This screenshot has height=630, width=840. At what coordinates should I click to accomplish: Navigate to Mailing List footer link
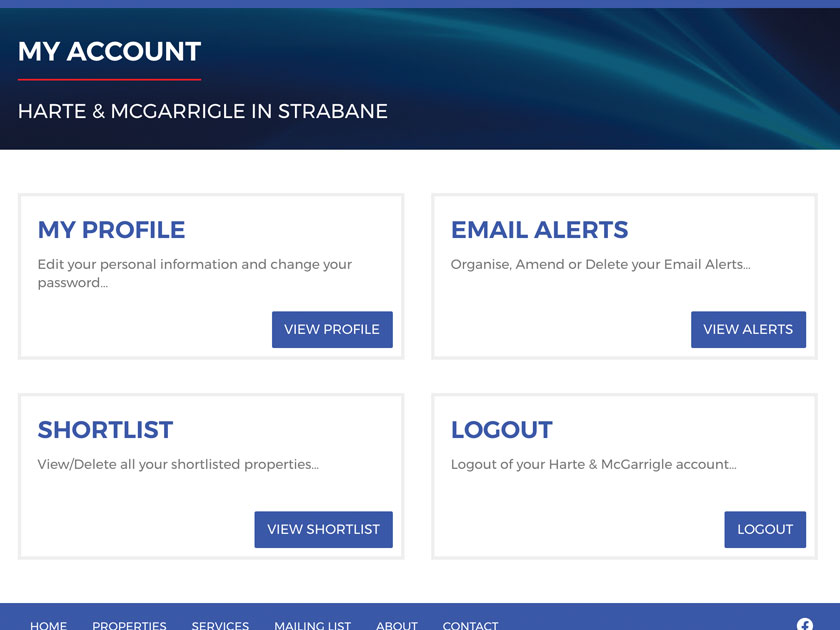pyautogui.click(x=312, y=625)
